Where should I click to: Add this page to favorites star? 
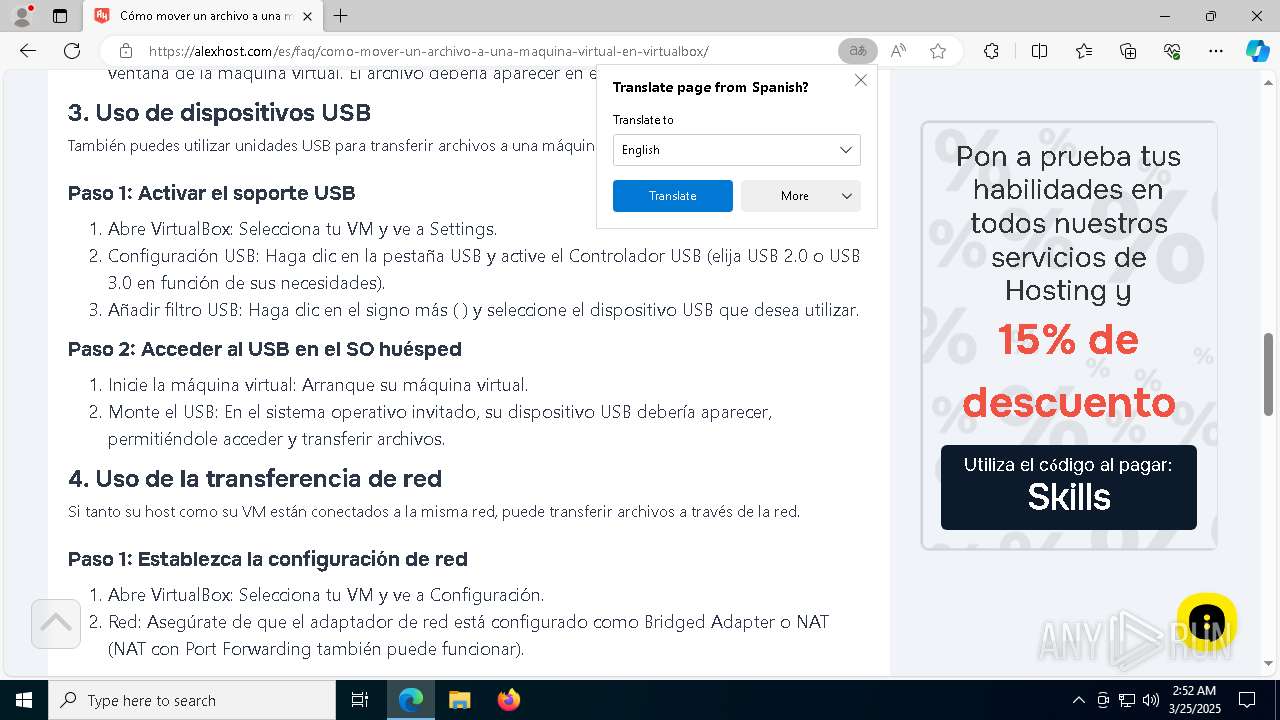click(x=938, y=51)
